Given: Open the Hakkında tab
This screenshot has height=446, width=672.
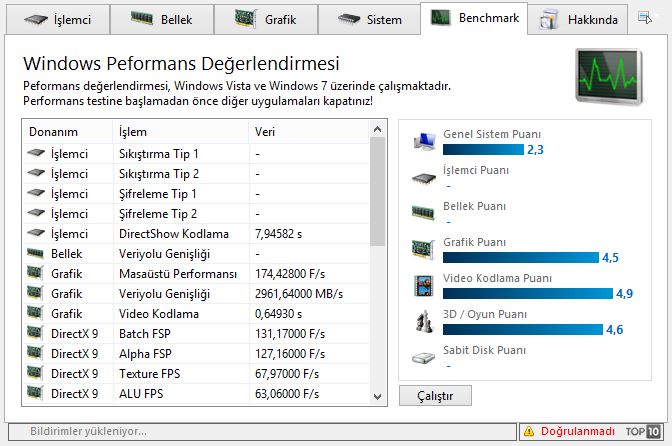Looking at the screenshot, I should coord(578,20).
